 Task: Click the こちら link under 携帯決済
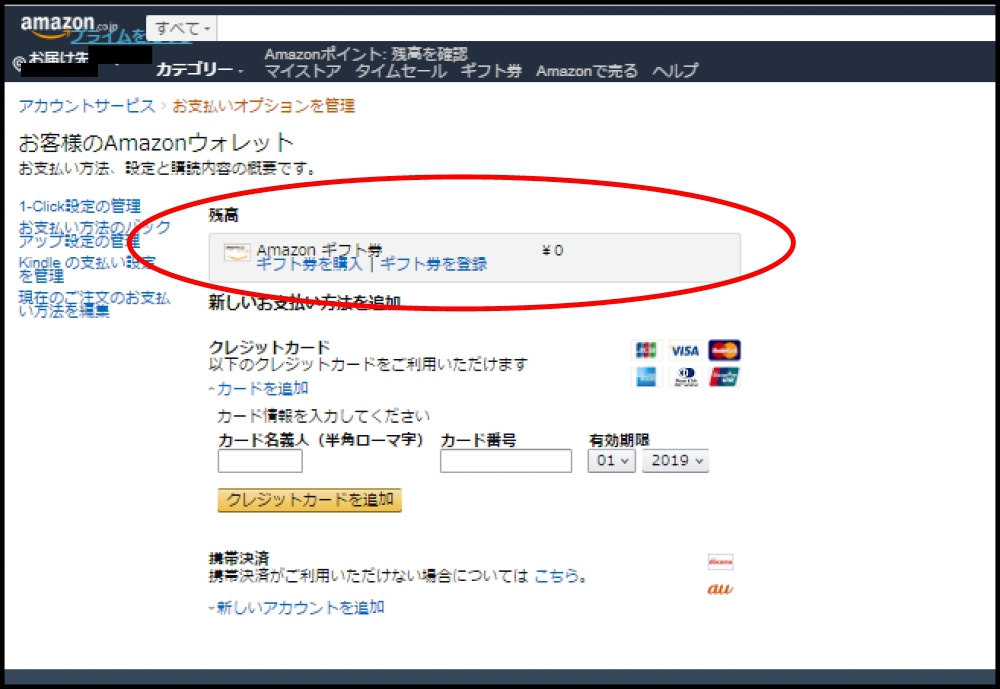556,576
